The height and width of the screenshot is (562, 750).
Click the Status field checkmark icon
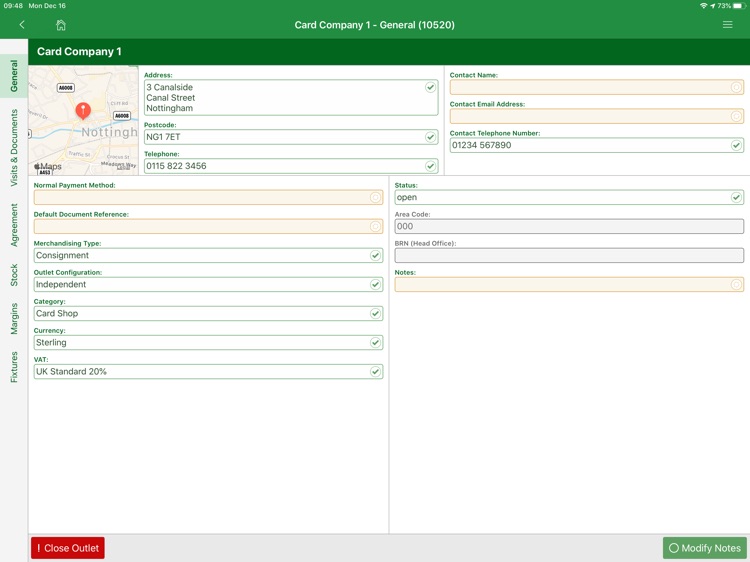[x=737, y=198]
